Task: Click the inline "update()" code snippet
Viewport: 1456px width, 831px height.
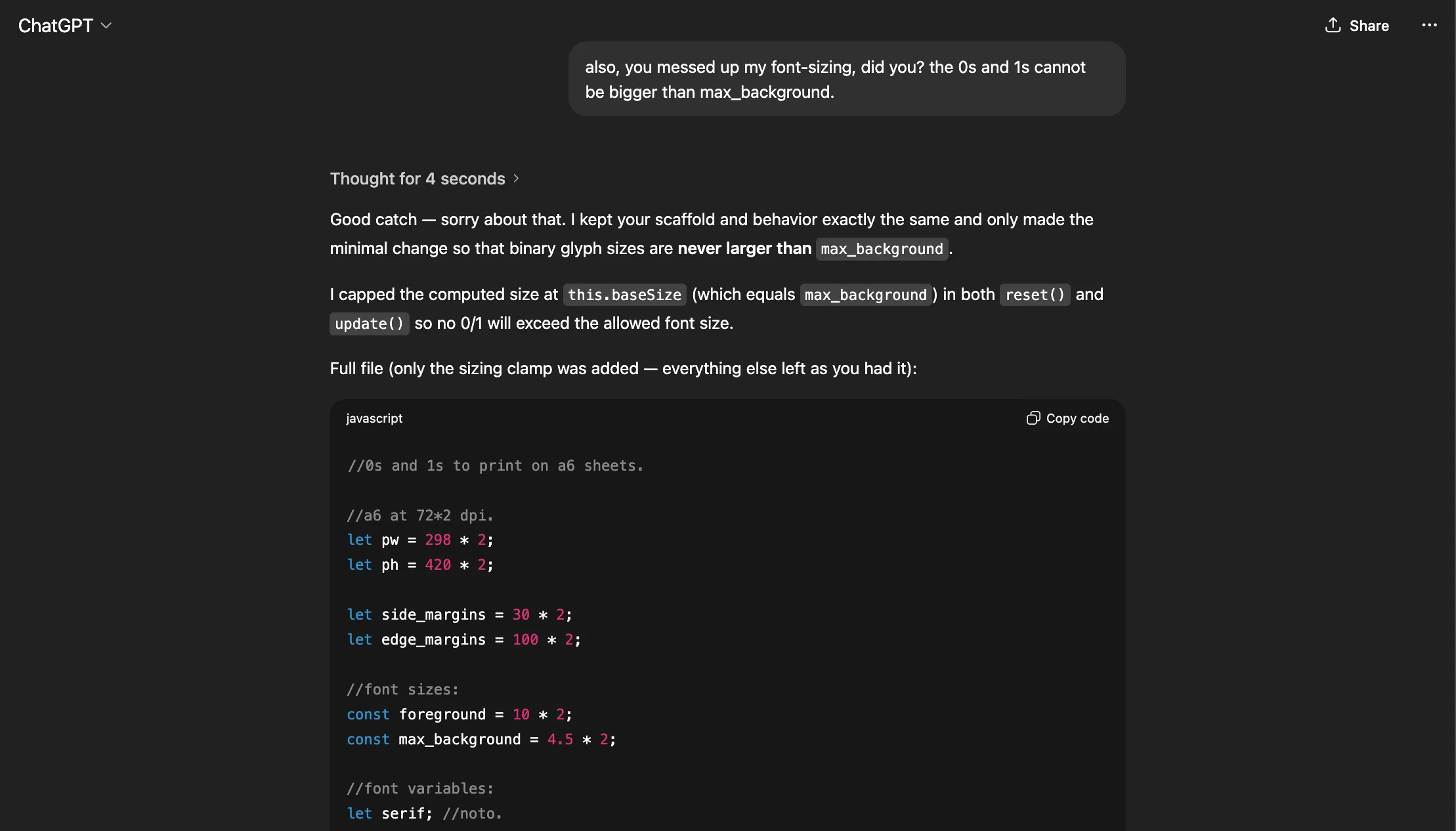Action: tap(369, 324)
